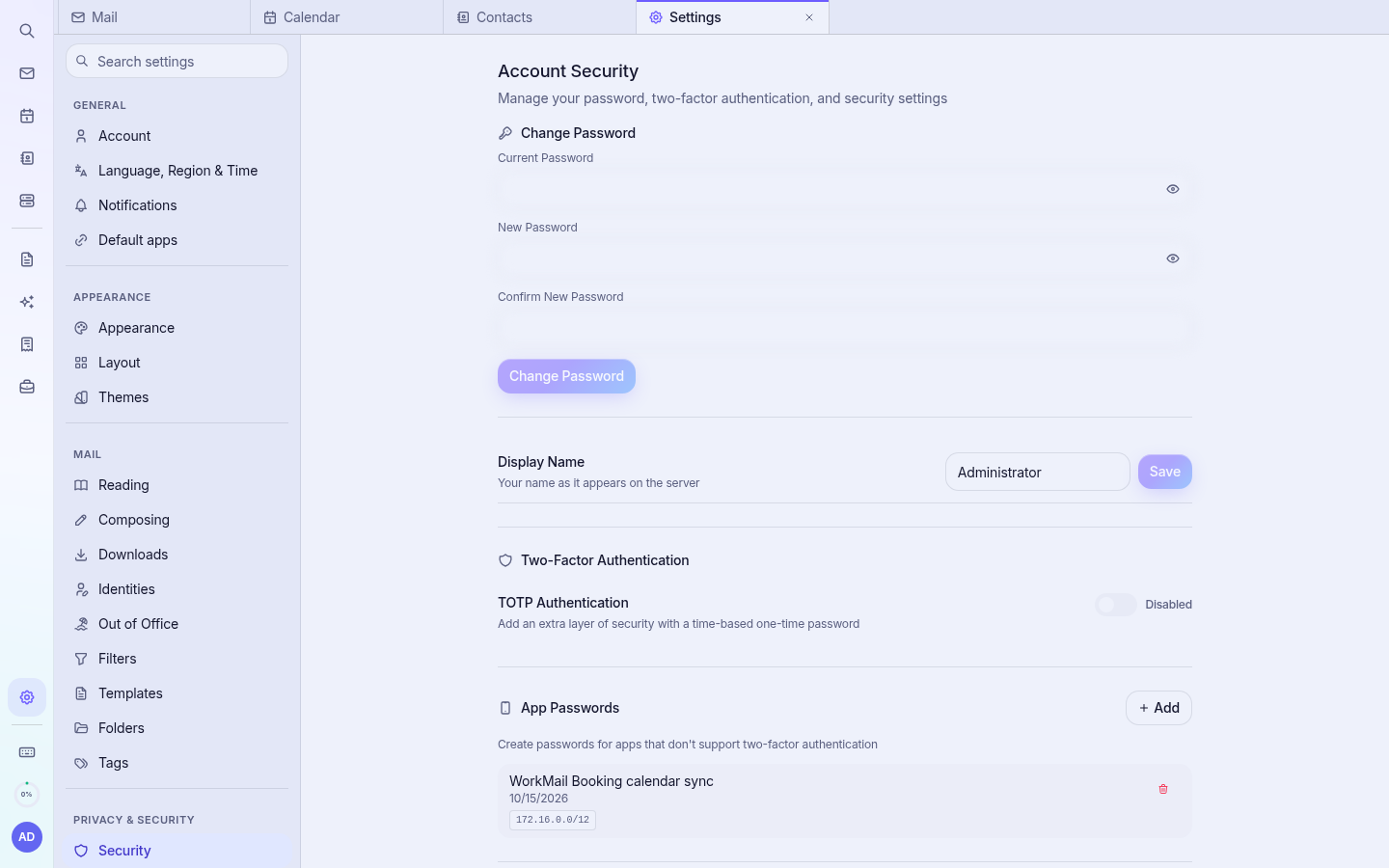Switch to the Calendar tab
The image size is (1389, 868).
coord(347,17)
